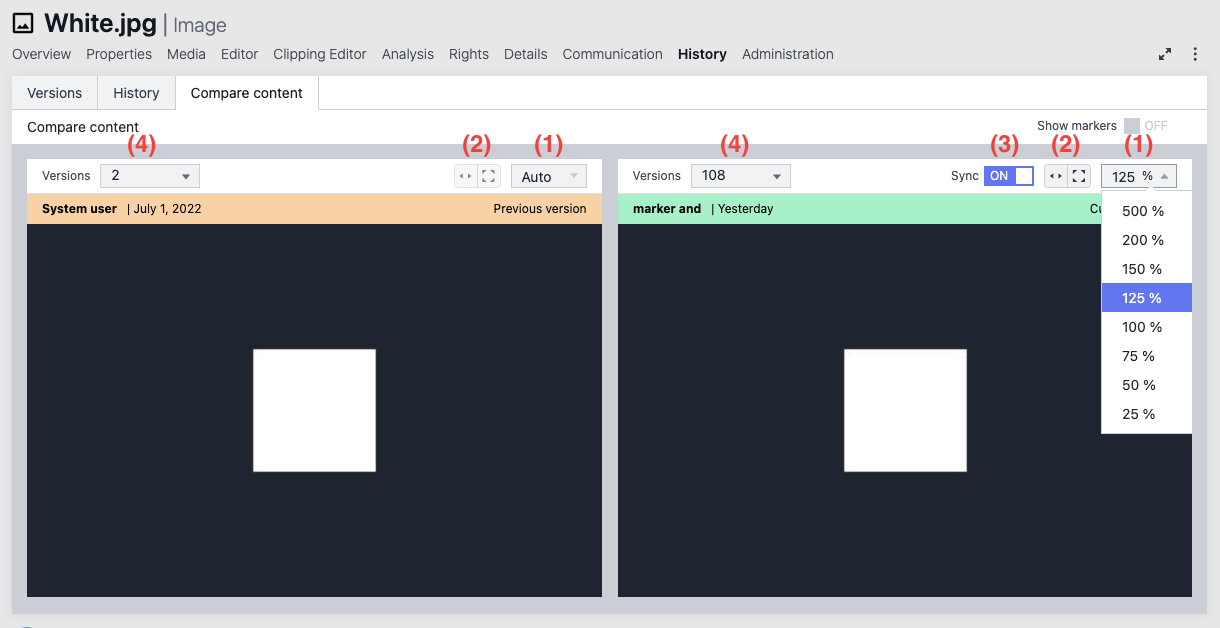Turn off the Sync toggle

click(x=1006, y=175)
